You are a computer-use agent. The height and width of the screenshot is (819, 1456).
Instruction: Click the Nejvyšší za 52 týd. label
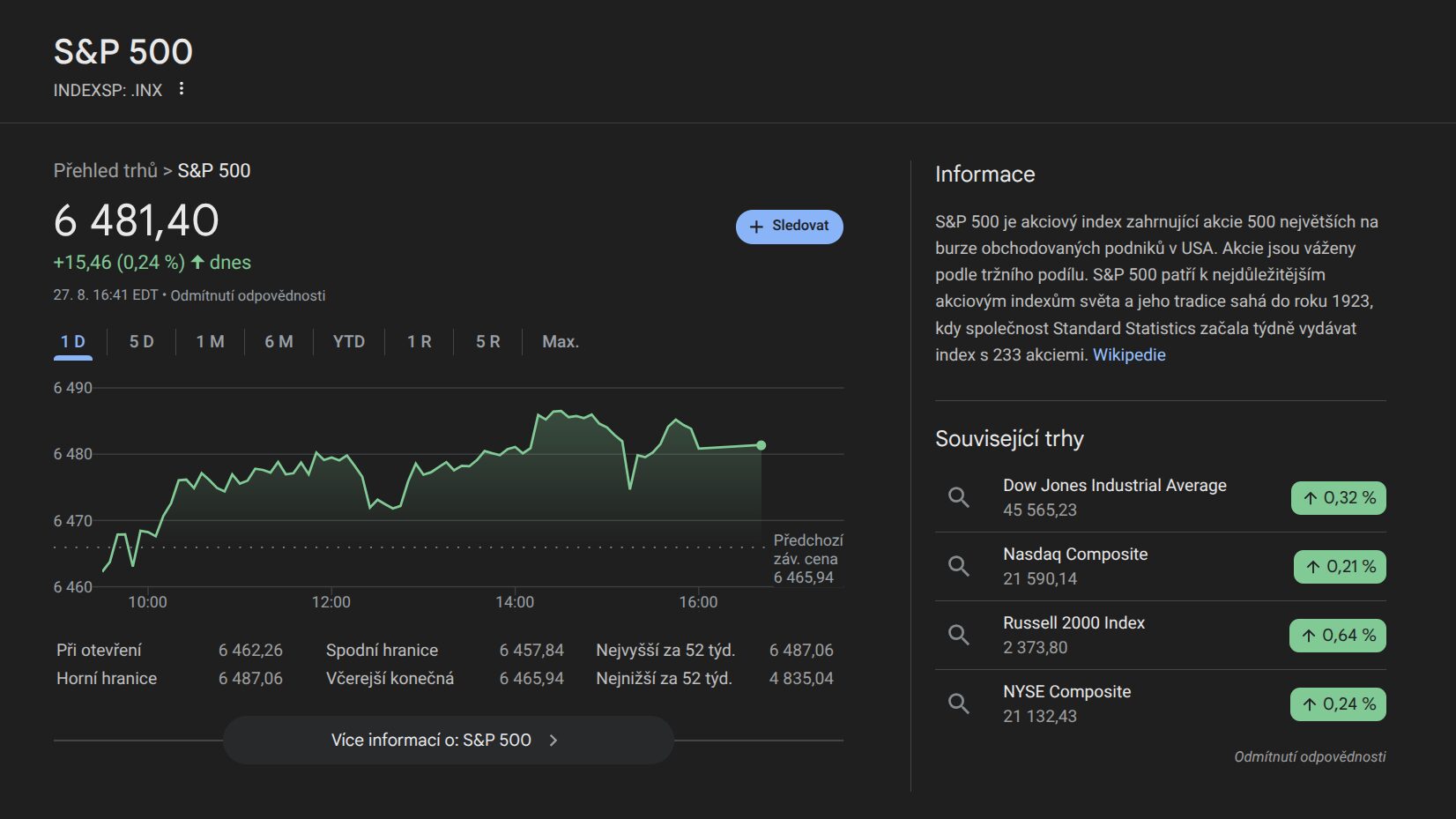665,651
